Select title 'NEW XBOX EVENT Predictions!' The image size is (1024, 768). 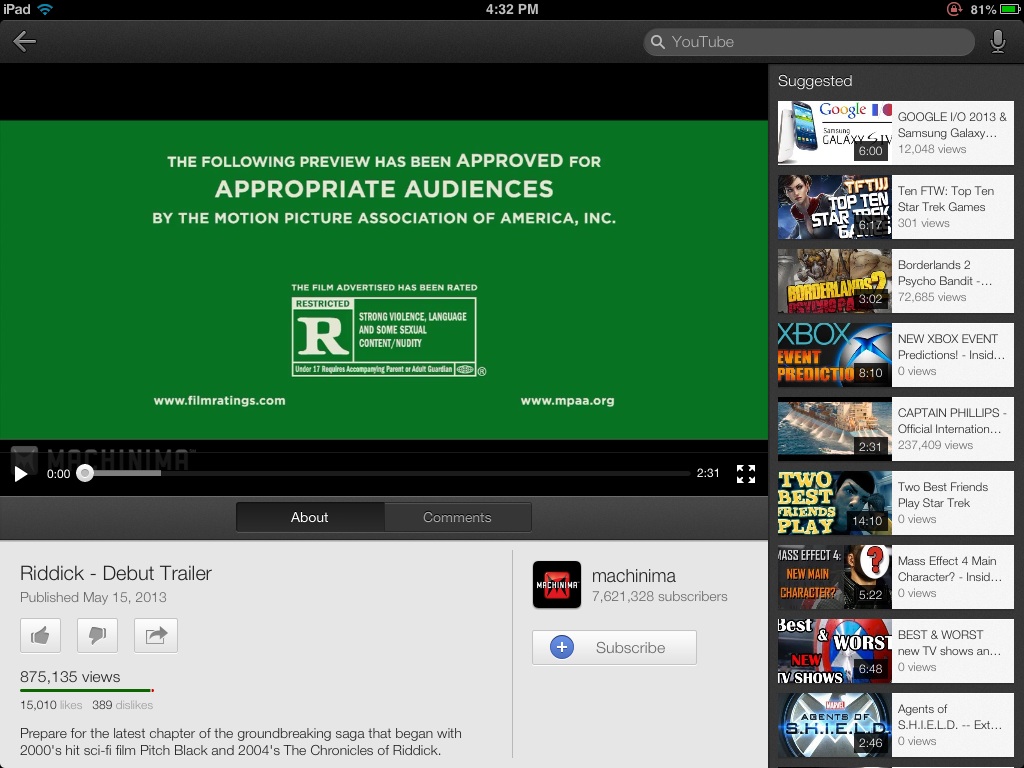pyautogui.click(x=951, y=347)
